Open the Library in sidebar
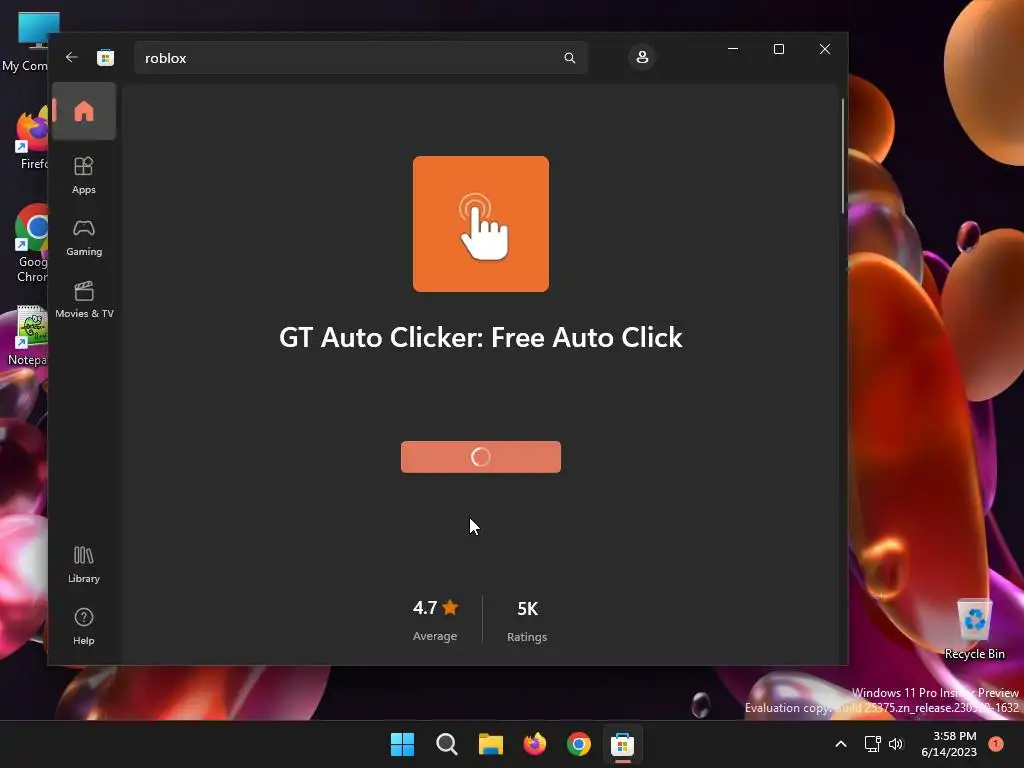This screenshot has width=1024, height=768. pos(84,564)
